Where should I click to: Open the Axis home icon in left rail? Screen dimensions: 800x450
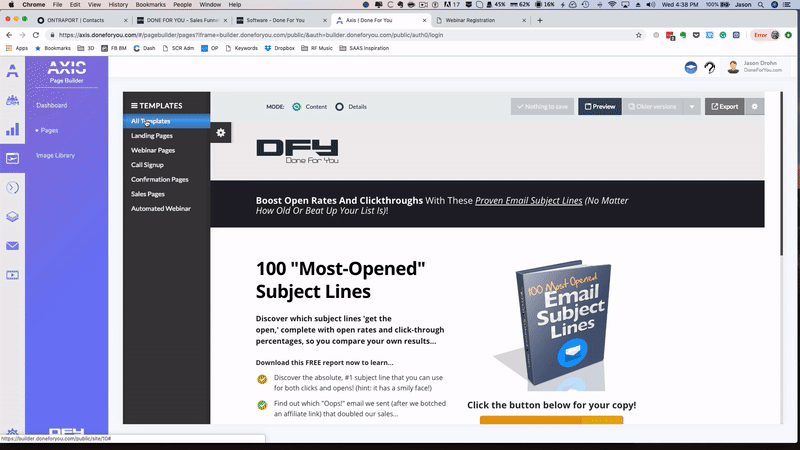(x=12, y=71)
